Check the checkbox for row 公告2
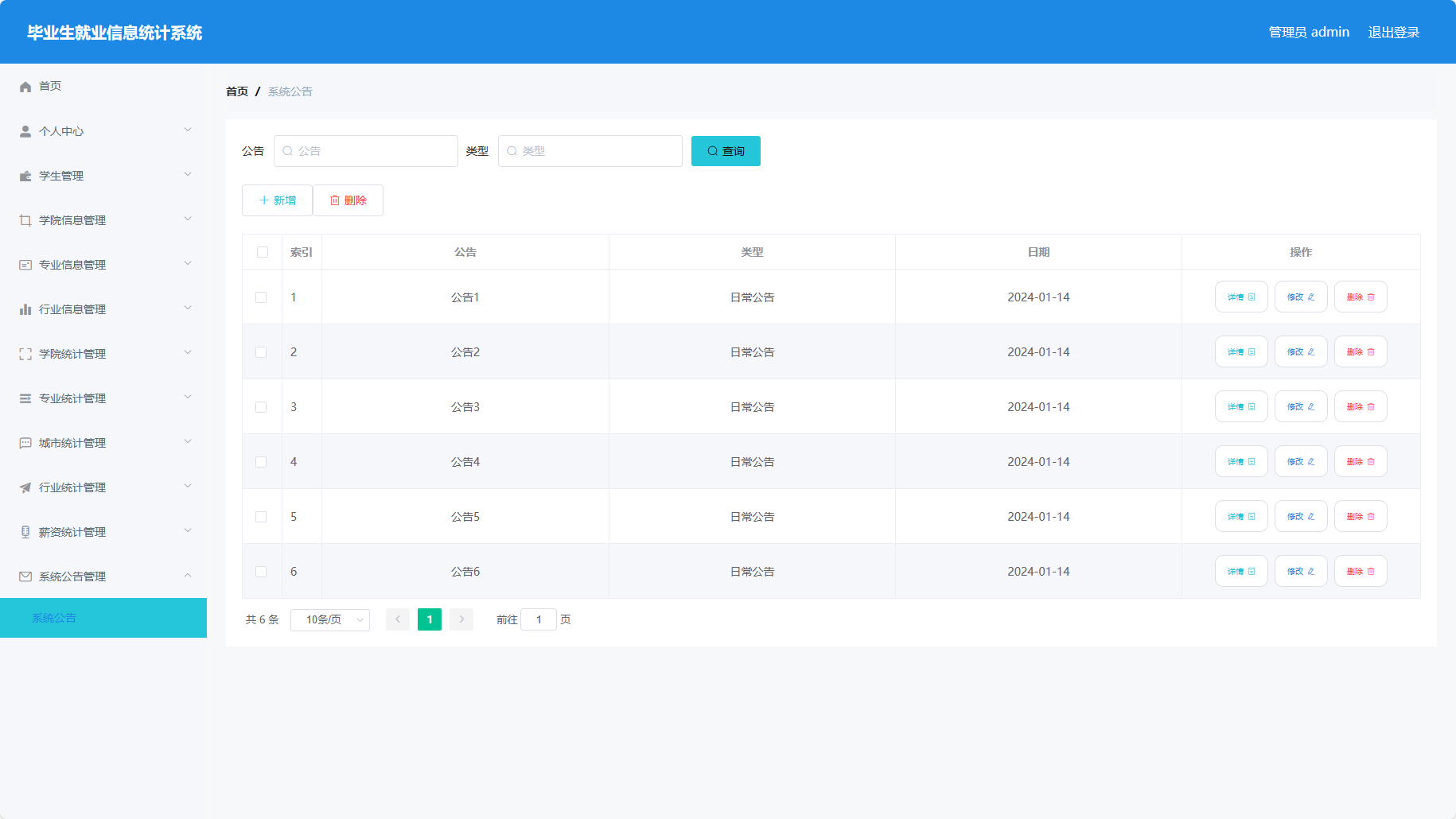The image size is (1456, 819). pos(261,352)
